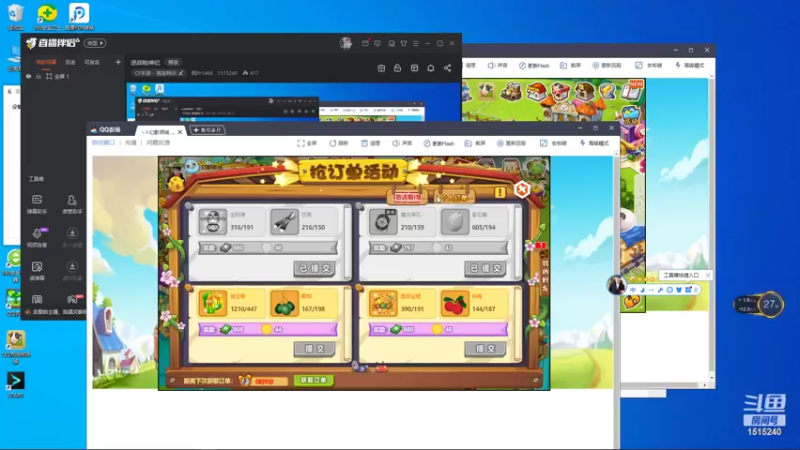This screenshot has width=800, height=450.
Task: Click the gift box icon in stream header
Action: [381, 68]
